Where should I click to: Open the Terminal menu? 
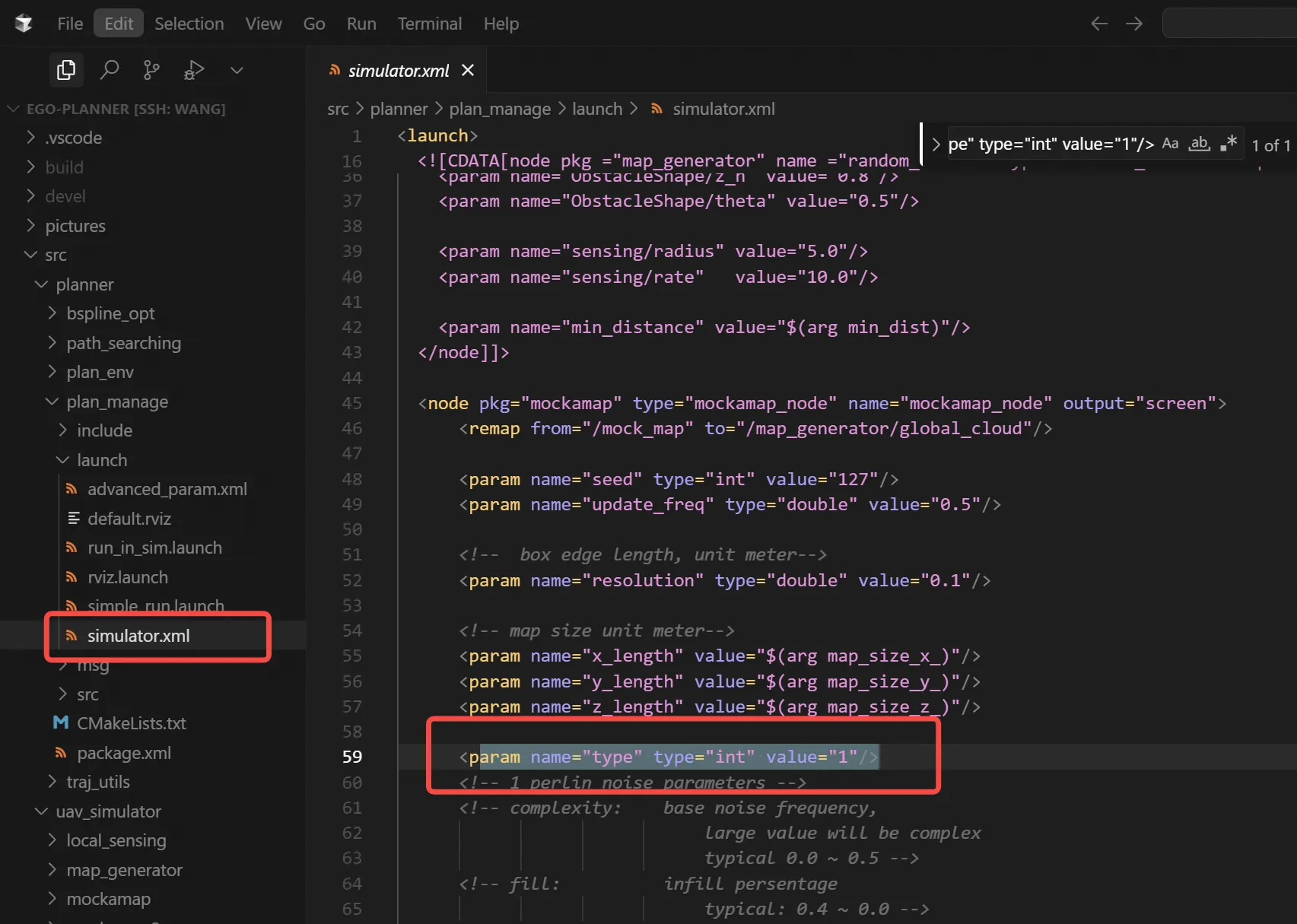pyautogui.click(x=430, y=24)
